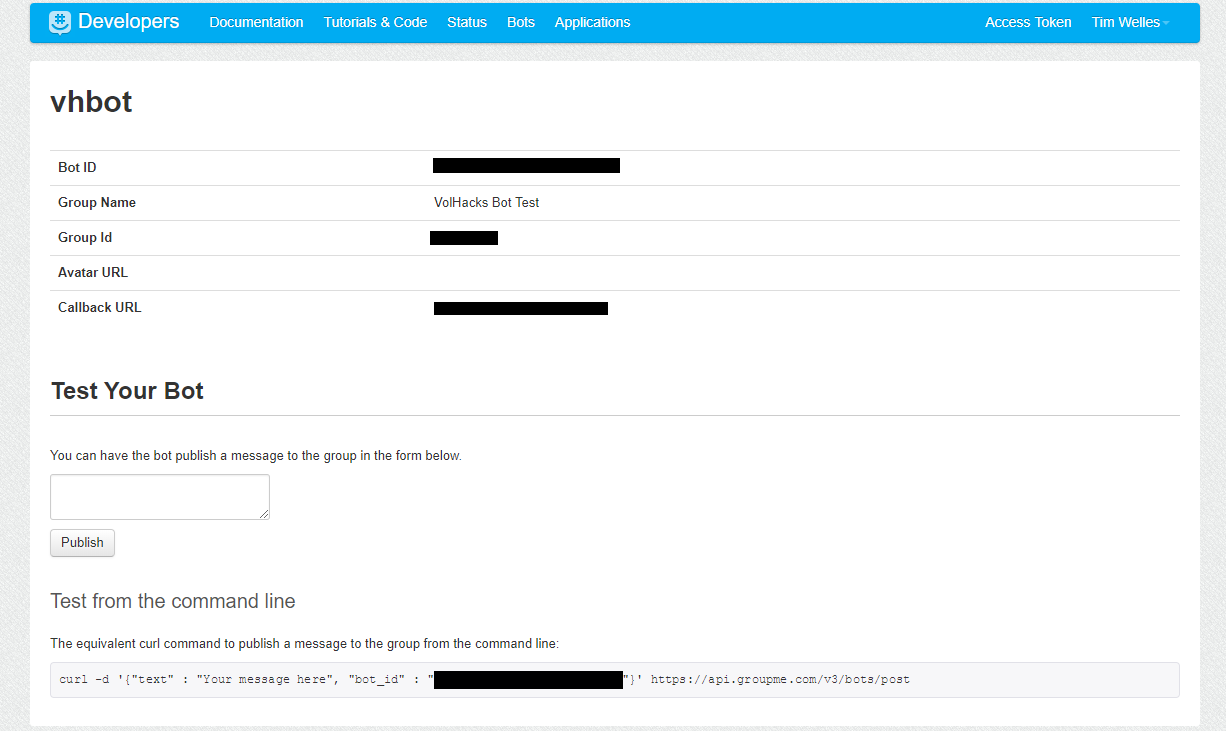Click the GroupMe Developers logo icon

(x=58, y=21)
